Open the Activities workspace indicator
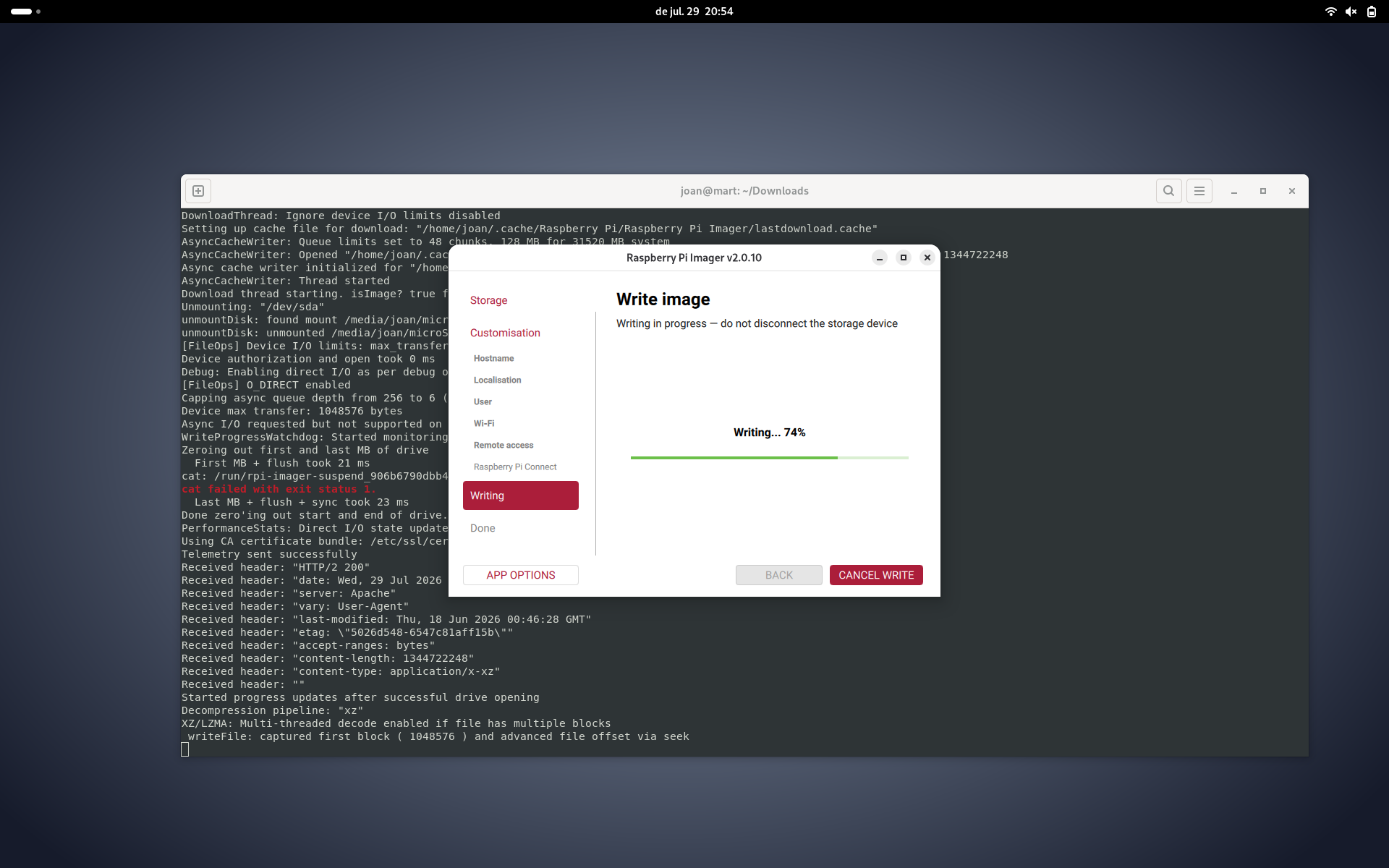The image size is (1389, 868). click(x=25, y=12)
